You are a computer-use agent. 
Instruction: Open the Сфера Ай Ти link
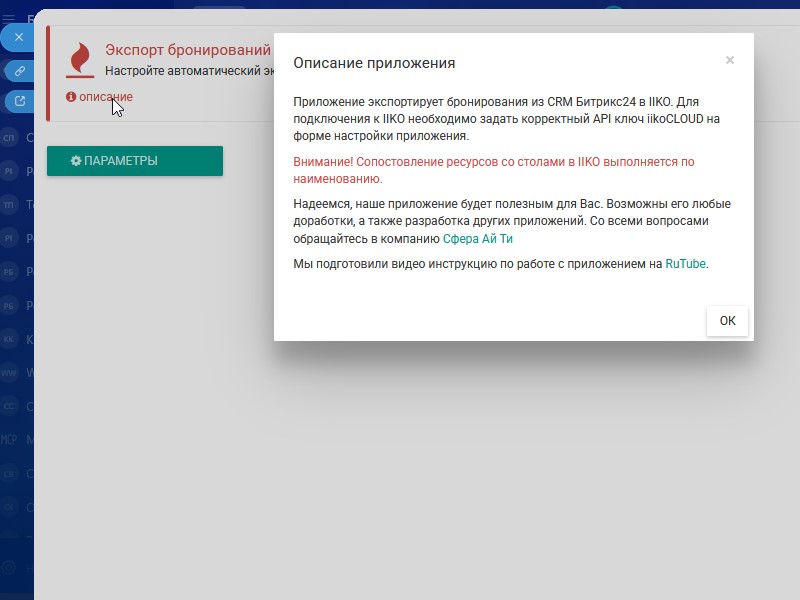coord(478,239)
